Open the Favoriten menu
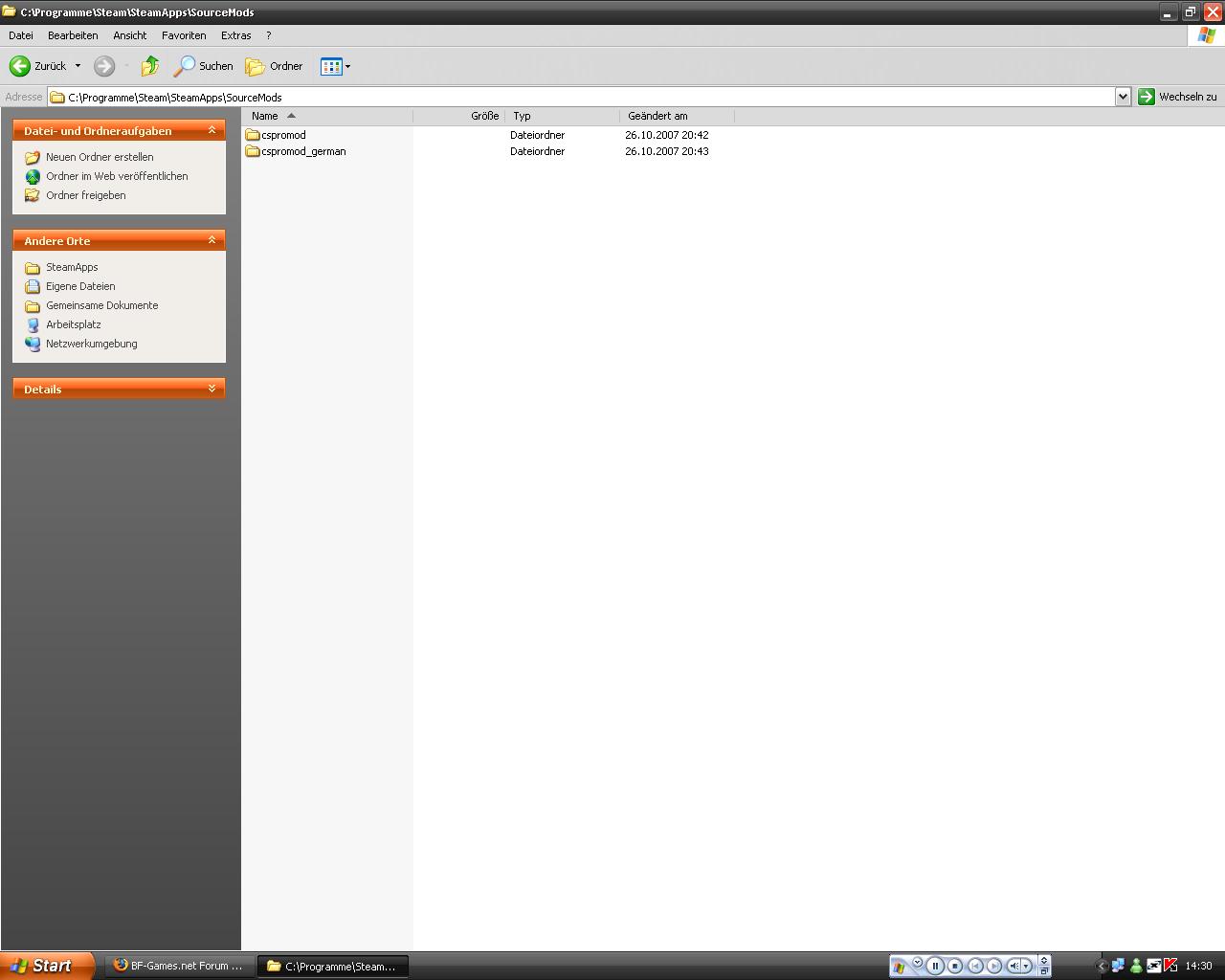This screenshot has width=1225, height=980. tap(184, 35)
